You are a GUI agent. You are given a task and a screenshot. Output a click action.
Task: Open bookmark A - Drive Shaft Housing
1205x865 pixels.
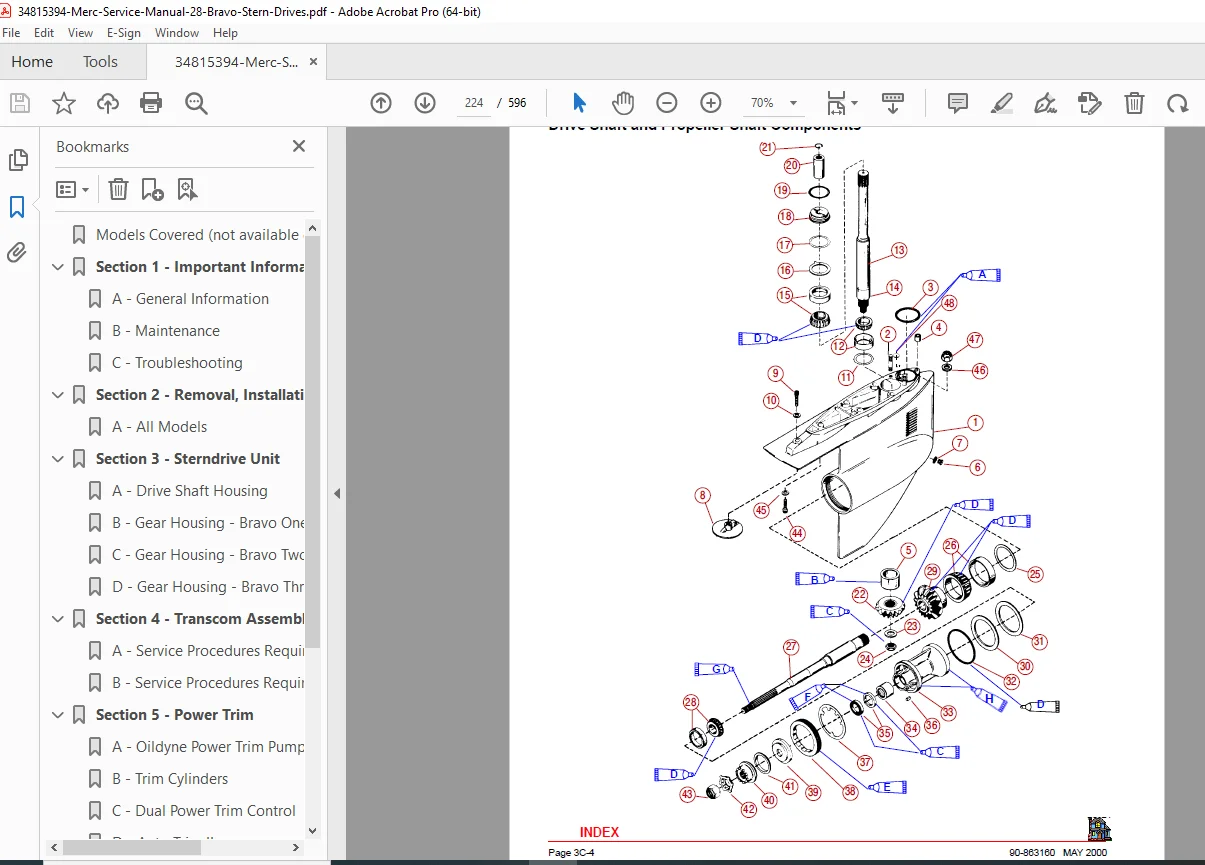(x=190, y=491)
